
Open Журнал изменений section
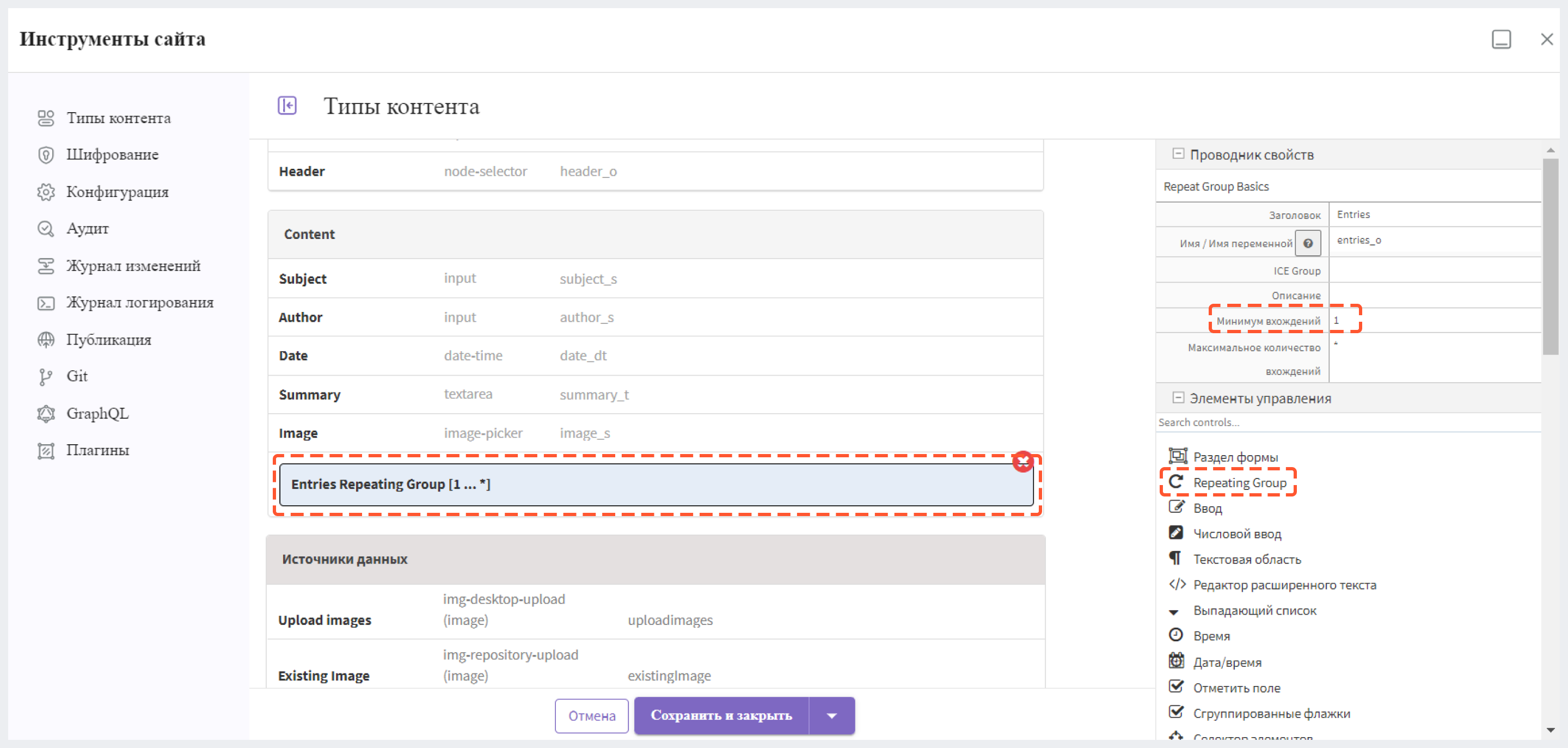(133, 266)
